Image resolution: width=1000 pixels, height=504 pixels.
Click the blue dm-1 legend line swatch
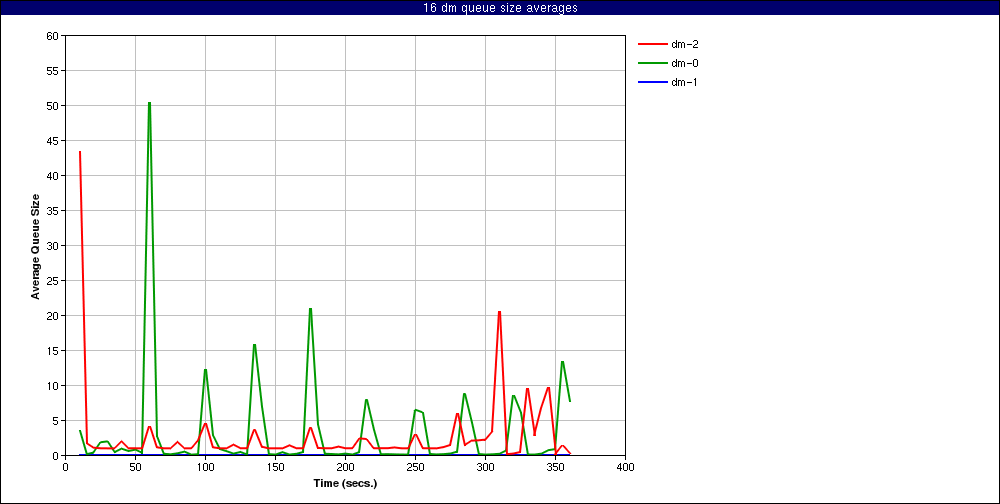[x=652, y=82]
